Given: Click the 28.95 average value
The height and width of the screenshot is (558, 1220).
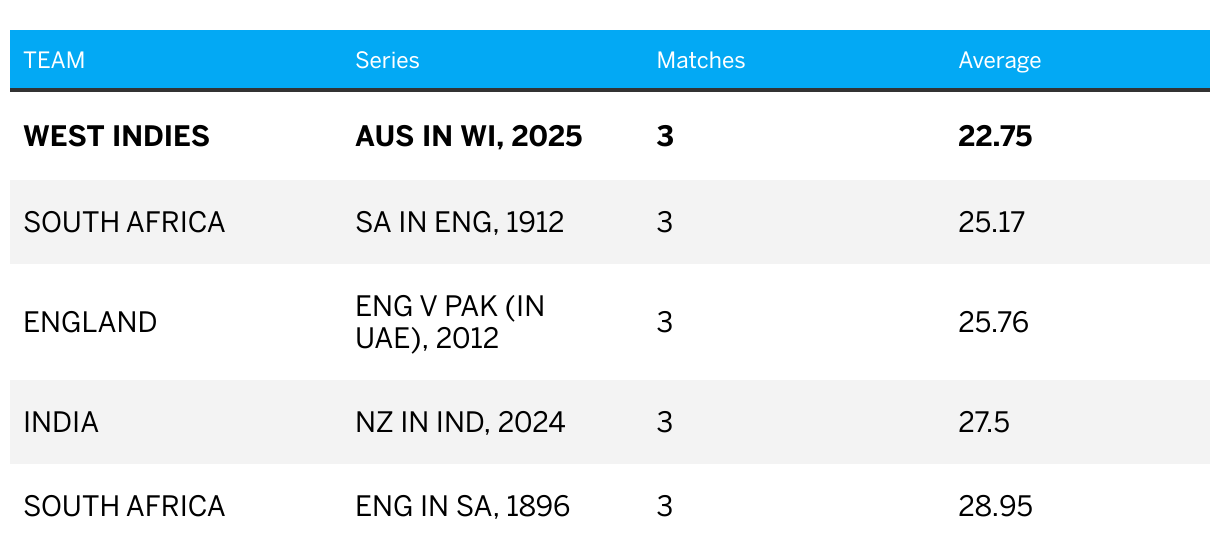Looking at the screenshot, I should point(995,506).
